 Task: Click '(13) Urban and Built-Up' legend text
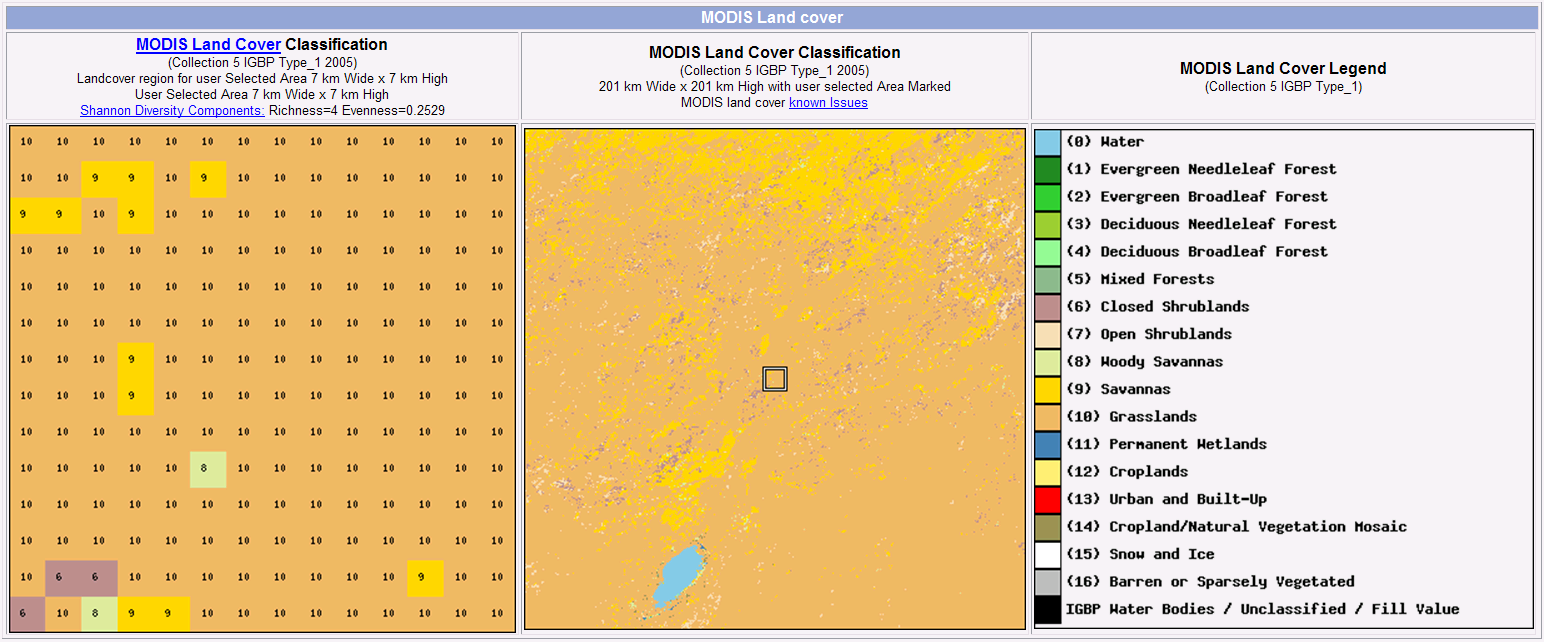coord(1166,499)
